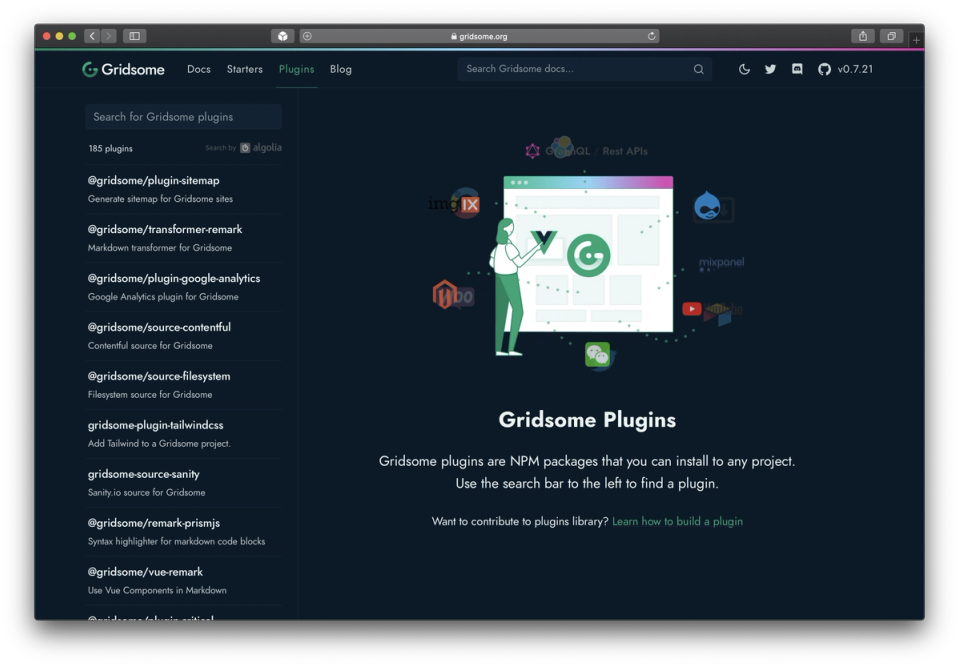This screenshot has width=960, height=667.
Task: Click 'Syntax highlighter for markdown code blocks' text
Action: [176, 541]
